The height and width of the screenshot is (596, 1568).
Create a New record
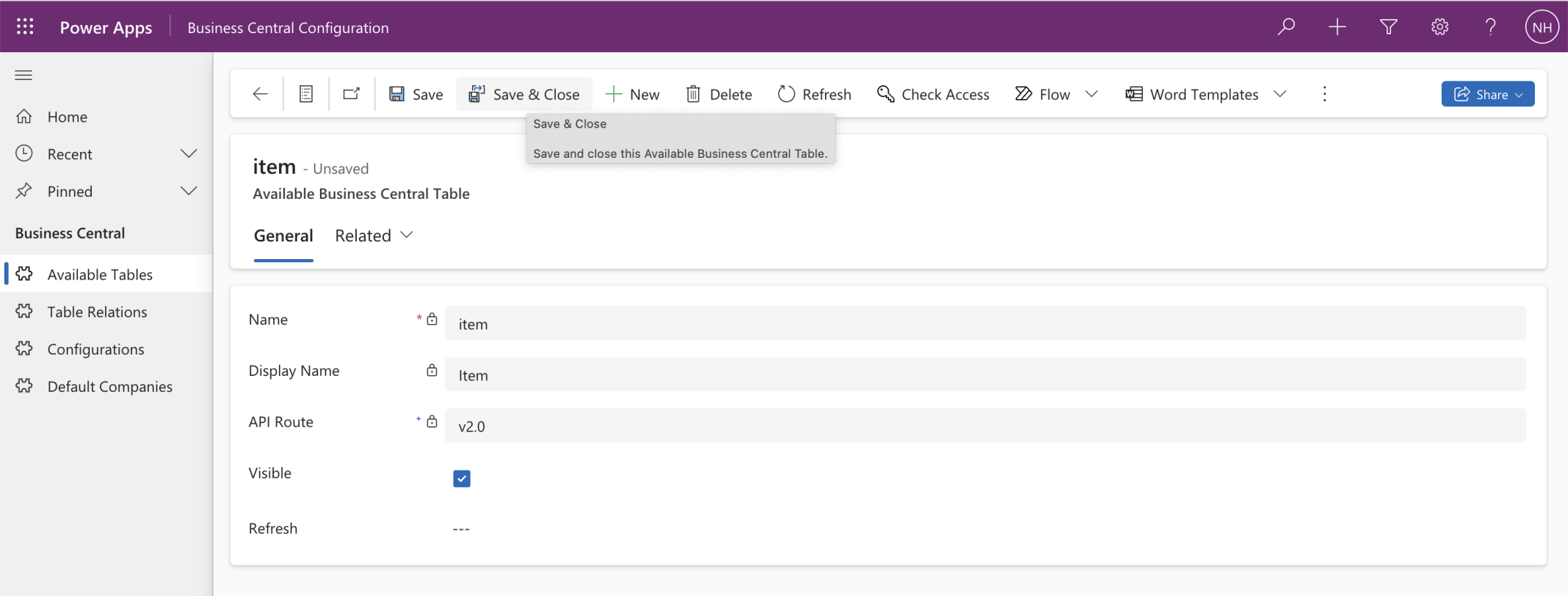coord(632,94)
